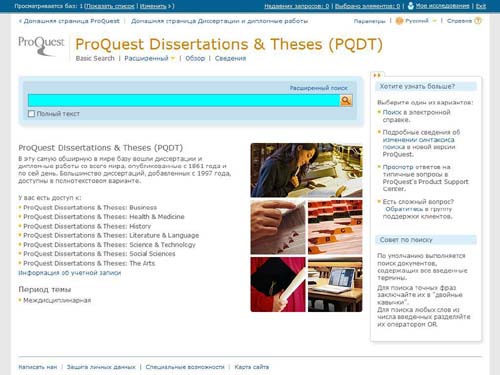
Task: Click the student reading photo thumbnail
Action: click(x=306, y=170)
